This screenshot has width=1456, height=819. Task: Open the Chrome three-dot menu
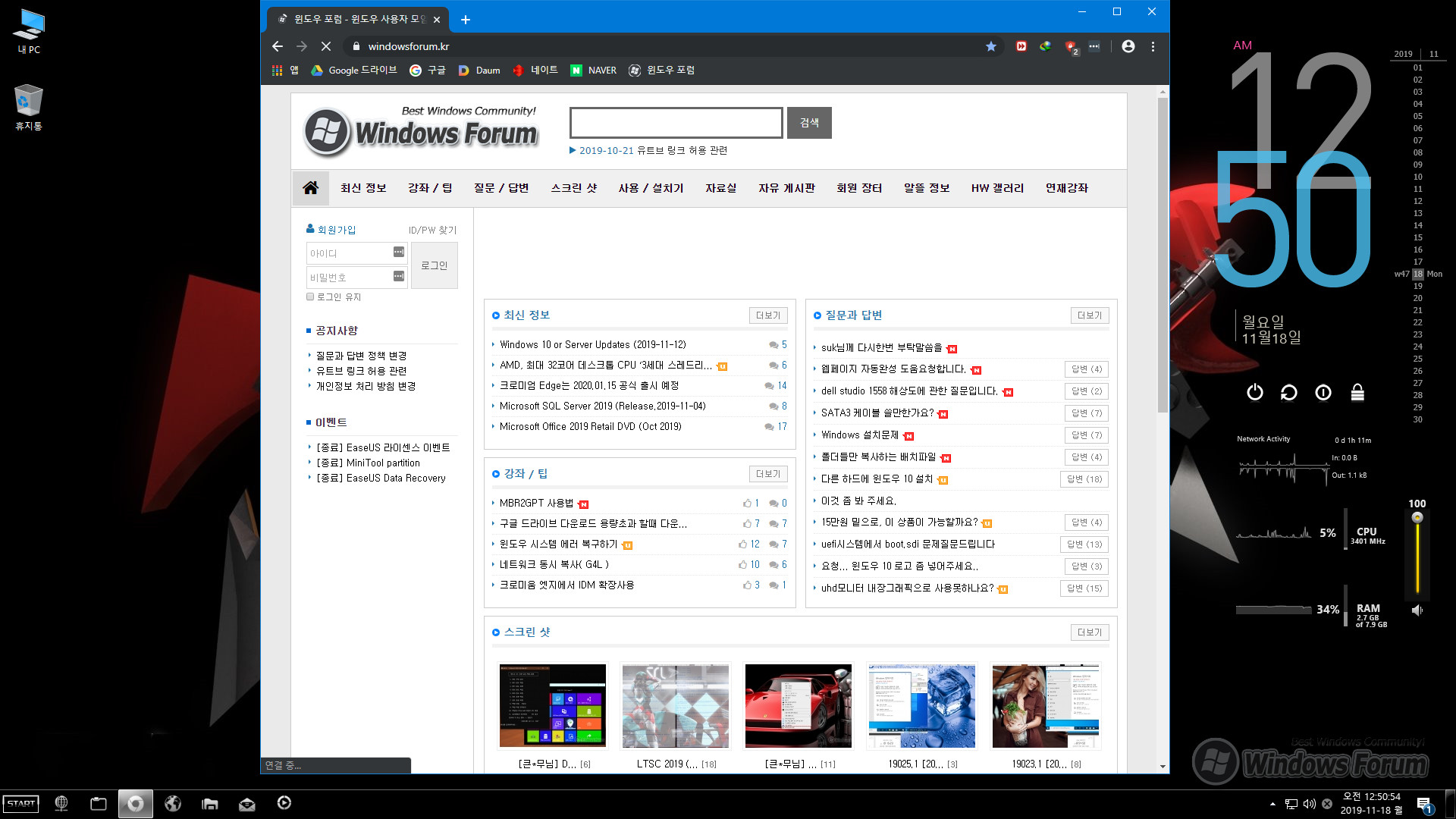point(1153,46)
